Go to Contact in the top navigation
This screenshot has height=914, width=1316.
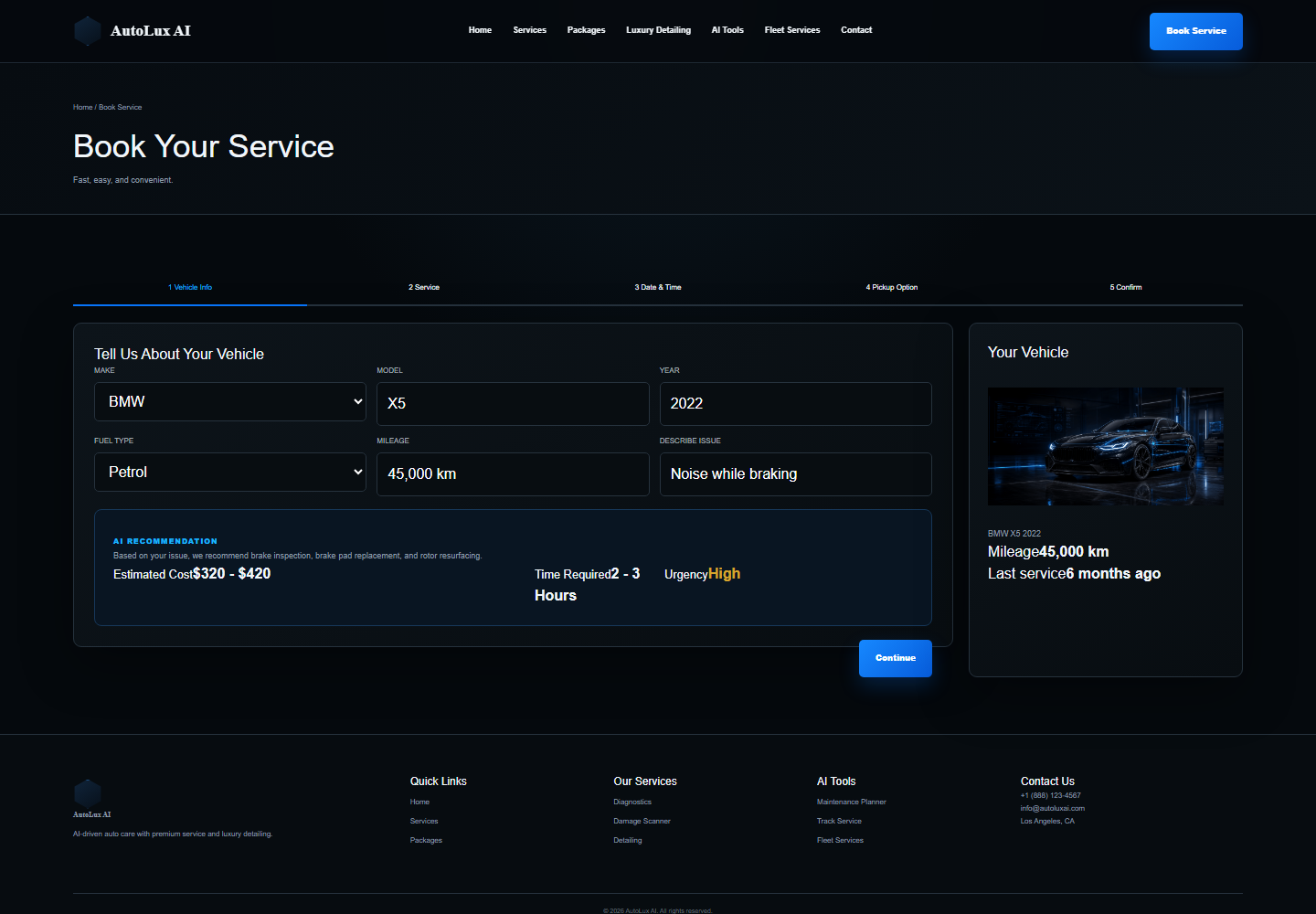(x=856, y=30)
